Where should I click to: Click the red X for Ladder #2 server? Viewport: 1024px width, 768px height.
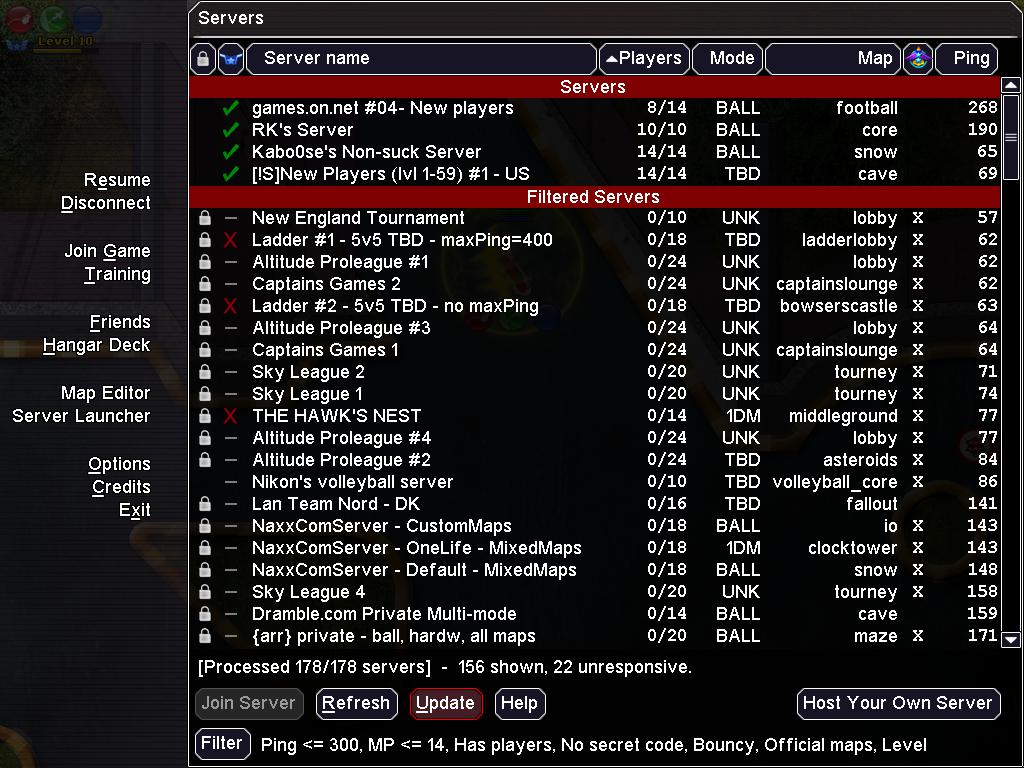pyautogui.click(x=230, y=306)
